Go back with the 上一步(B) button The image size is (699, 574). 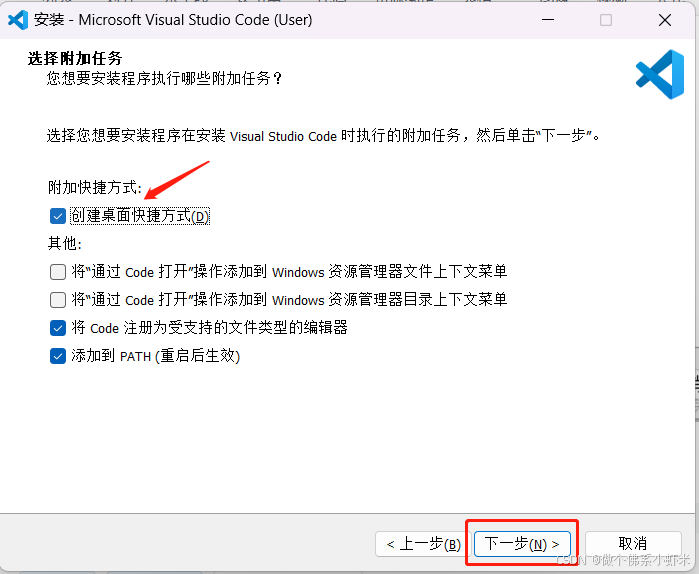coord(423,544)
